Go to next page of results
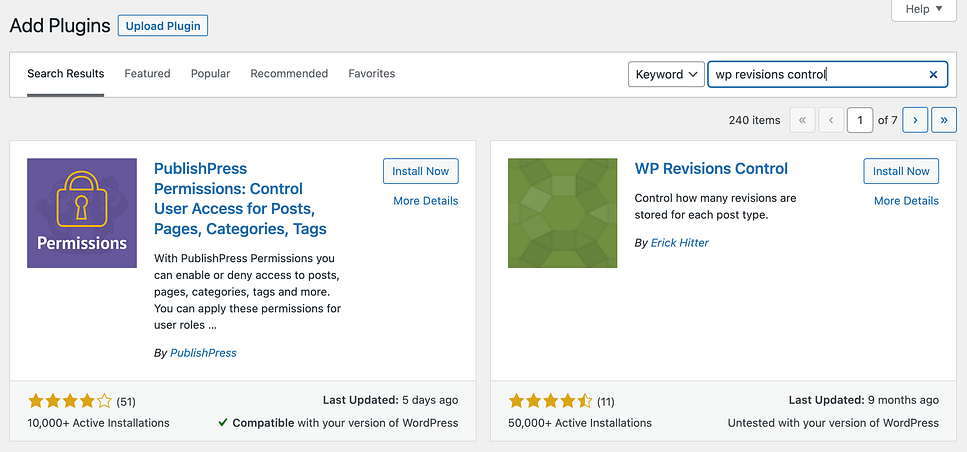The width and height of the screenshot is (967, 452). 914,120
